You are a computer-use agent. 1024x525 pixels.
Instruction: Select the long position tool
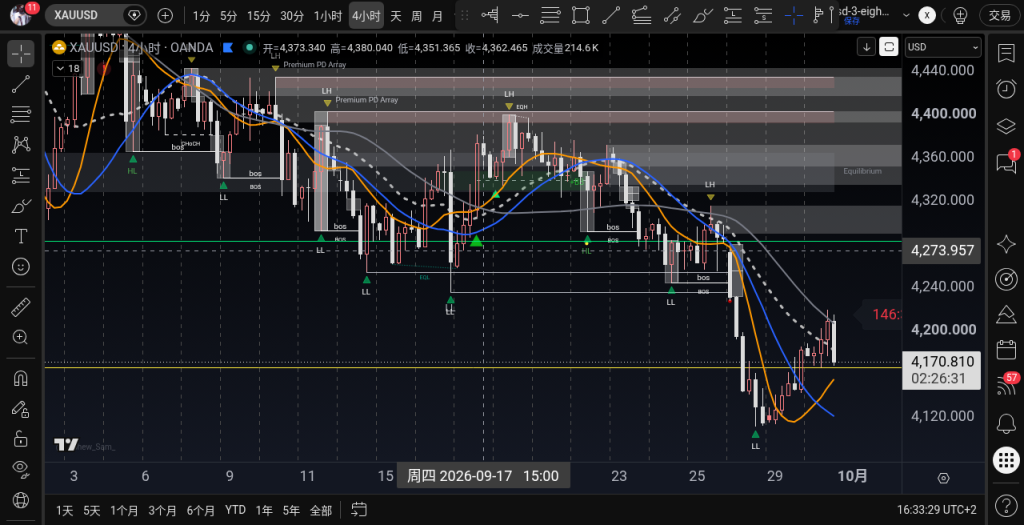[733, 15]
